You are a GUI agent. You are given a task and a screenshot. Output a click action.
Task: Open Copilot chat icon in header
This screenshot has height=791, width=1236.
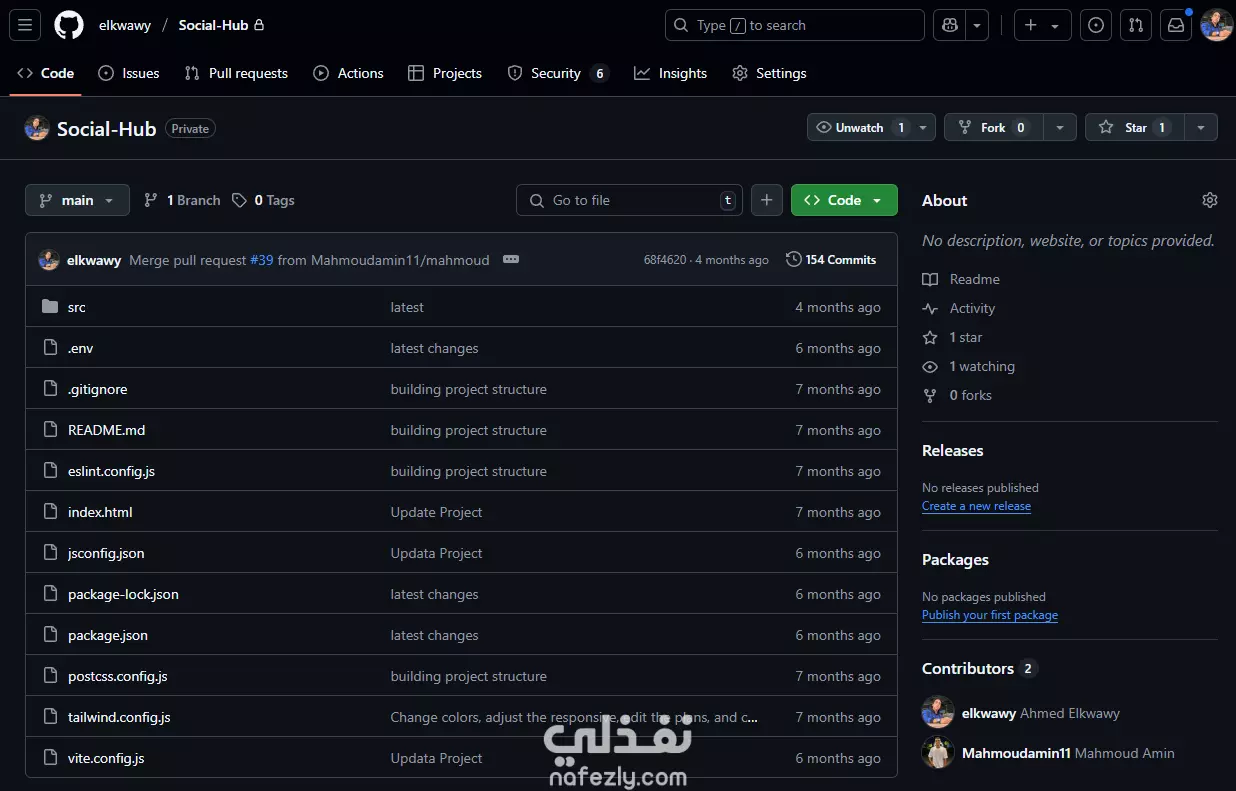948,25
